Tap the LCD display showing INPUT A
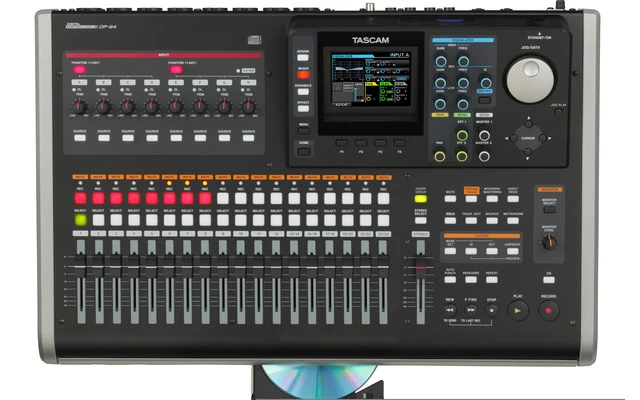Image resolution: width=640 pixels, height=400 pixels. pos(371,79)
